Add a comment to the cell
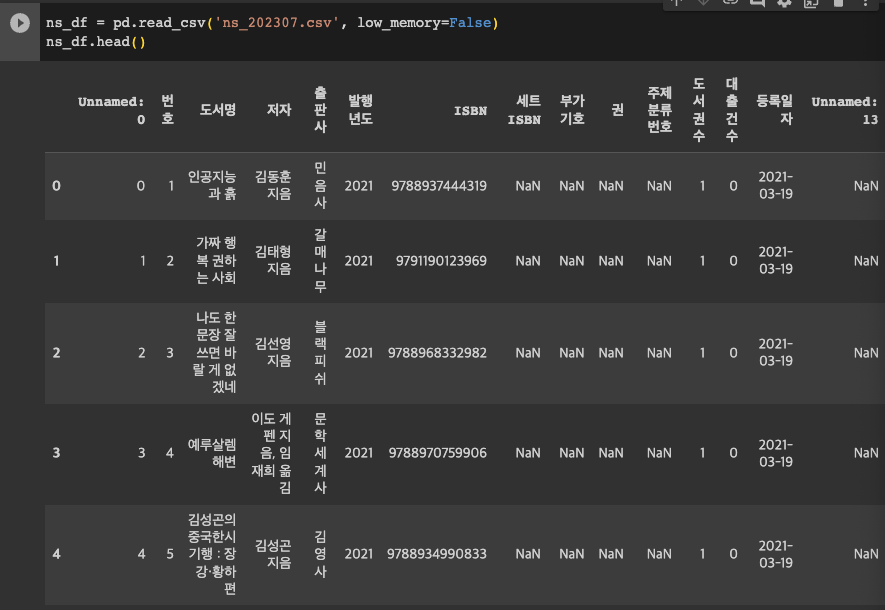The height and width of the screenshot is (610, 885). click(x=757, y=3)
